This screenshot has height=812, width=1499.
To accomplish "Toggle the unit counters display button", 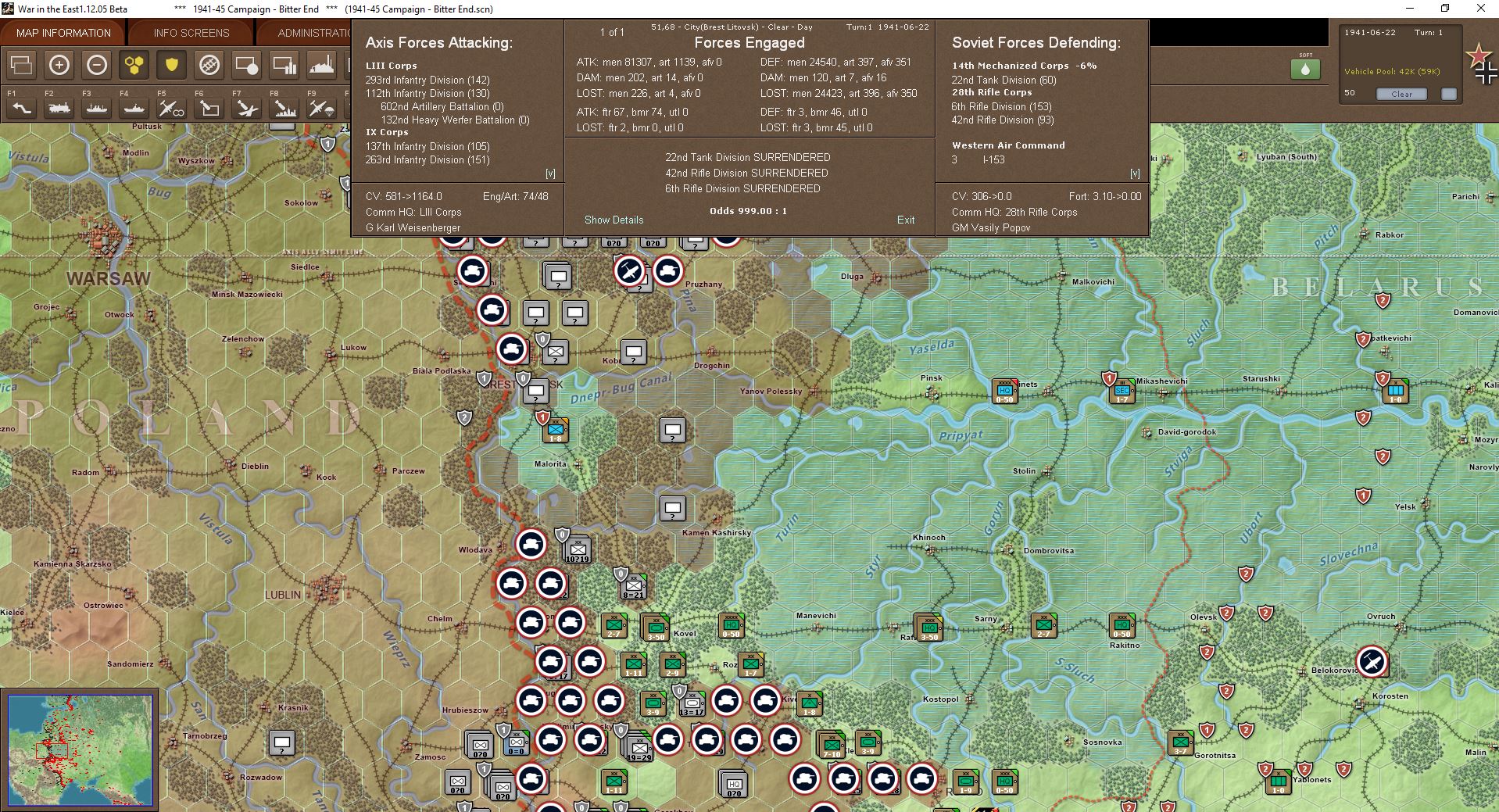I will coord(22,65).
